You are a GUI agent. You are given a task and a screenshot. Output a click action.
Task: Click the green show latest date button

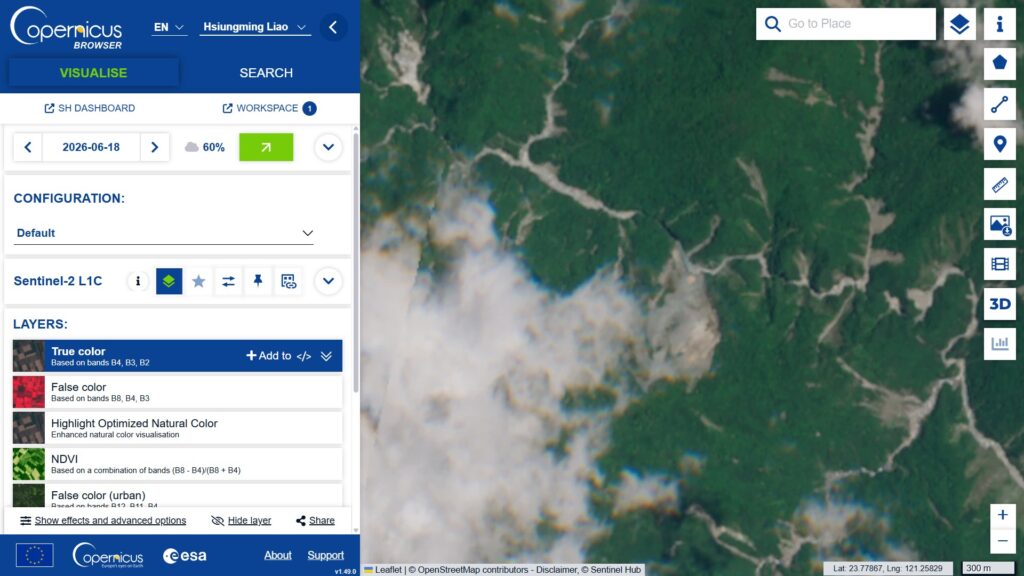point(266,148)
